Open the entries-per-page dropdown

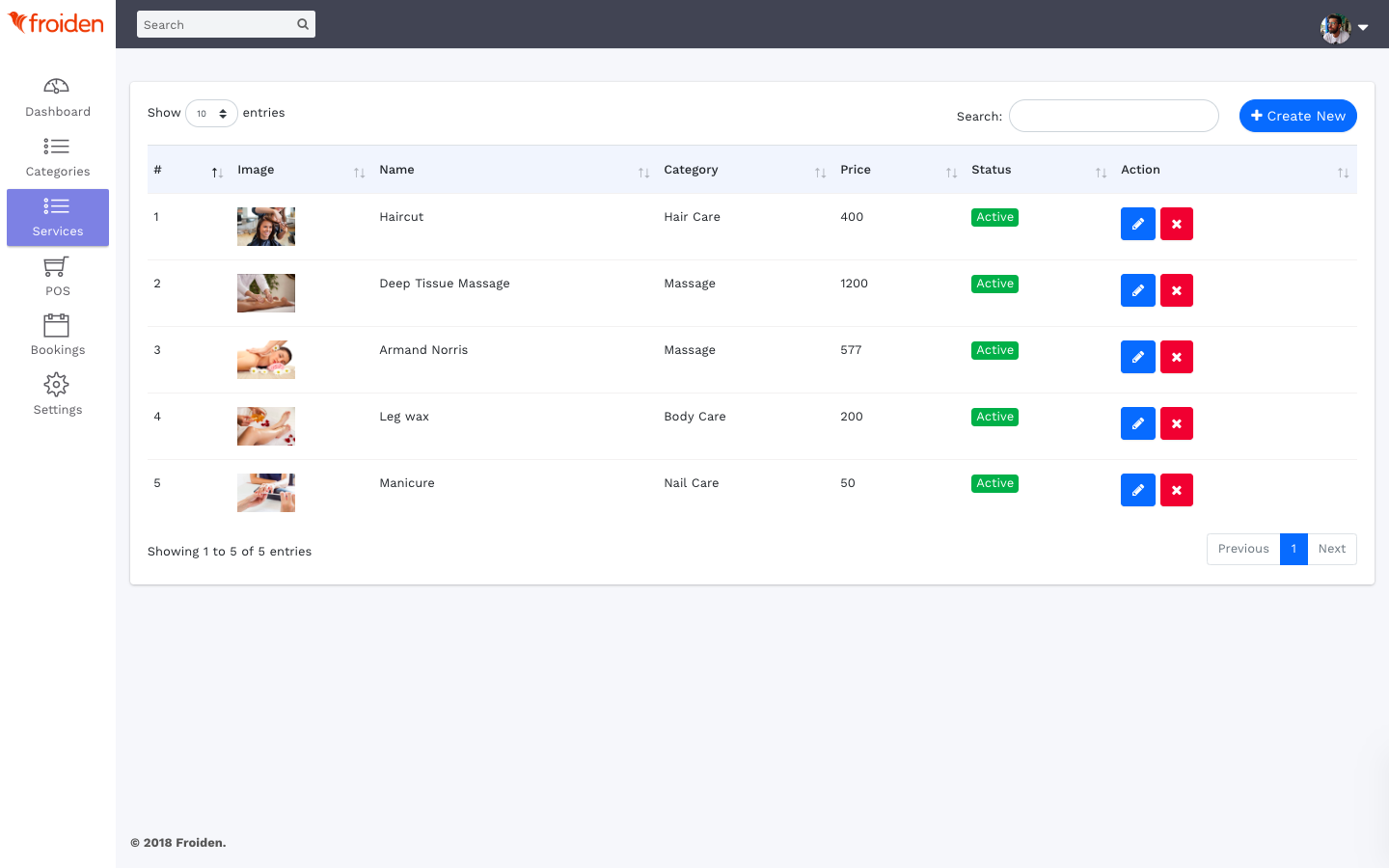click(211, 113)
